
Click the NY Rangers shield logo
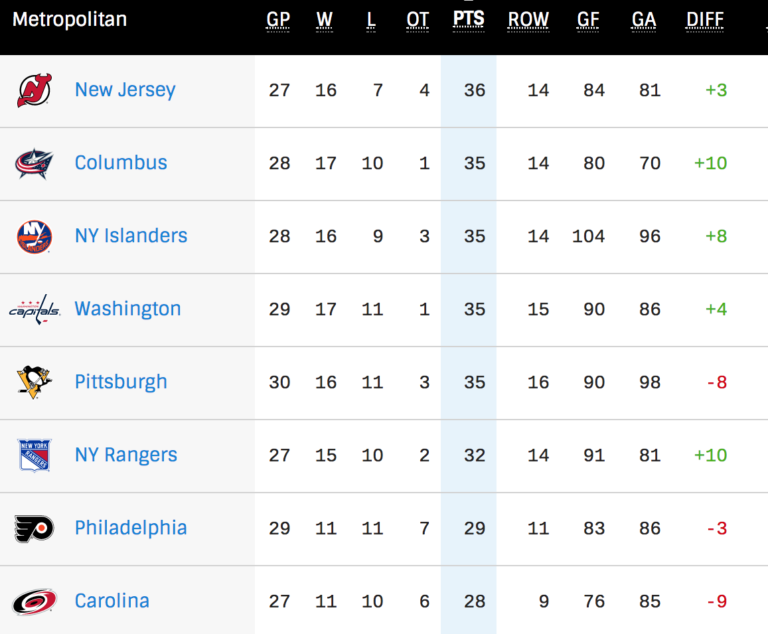[x=35, y=455]
